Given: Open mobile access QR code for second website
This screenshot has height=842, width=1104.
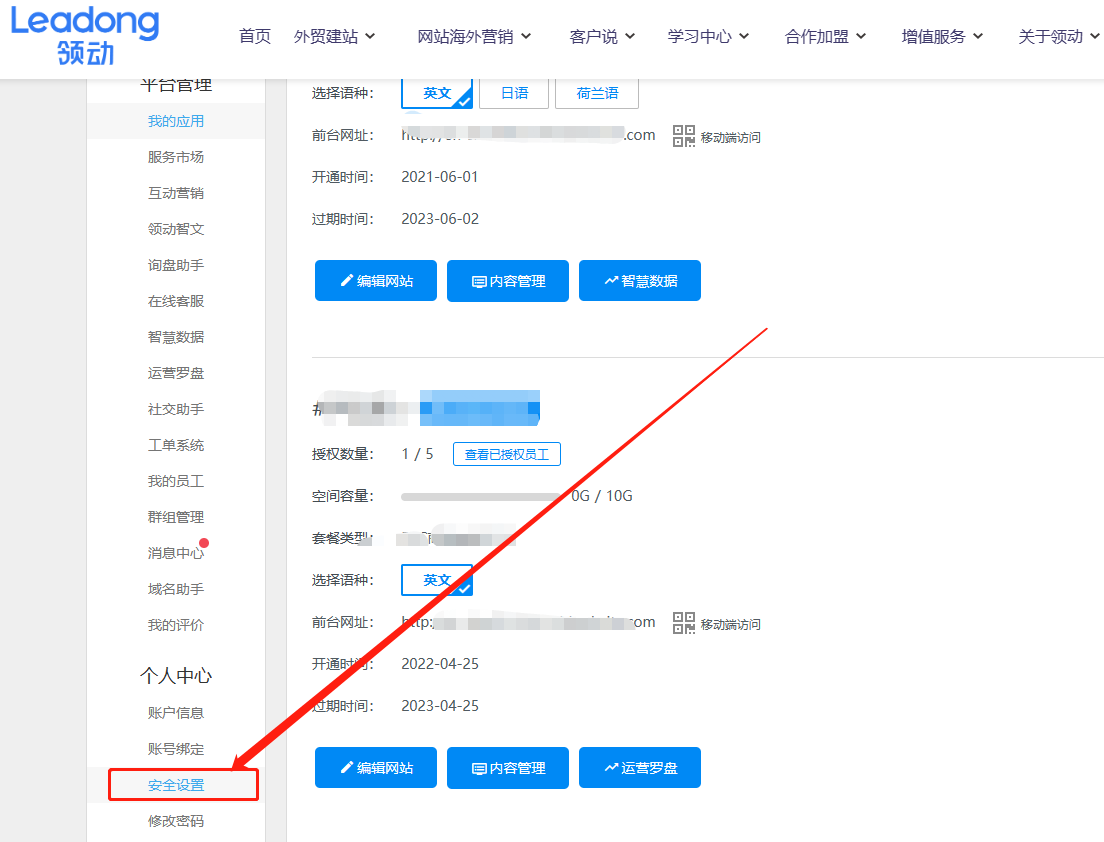Looking at the screenshot, I should (x=683, y=622).
